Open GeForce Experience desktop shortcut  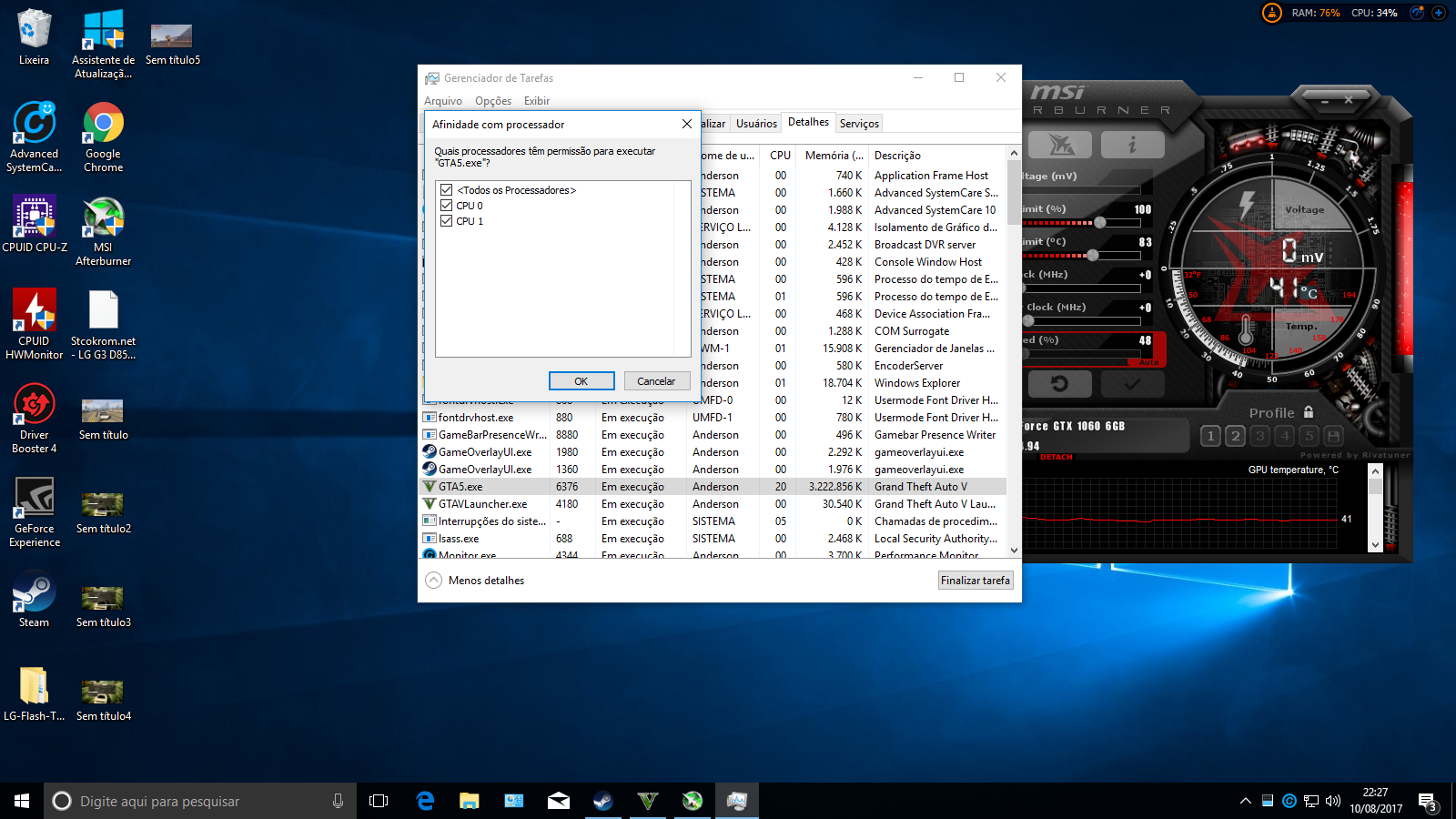point(35,512)
